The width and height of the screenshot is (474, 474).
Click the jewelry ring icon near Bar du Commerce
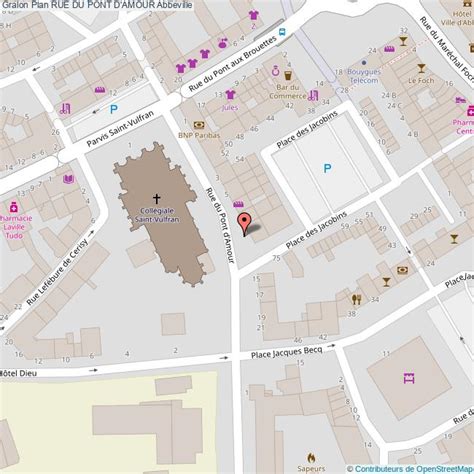276,71
